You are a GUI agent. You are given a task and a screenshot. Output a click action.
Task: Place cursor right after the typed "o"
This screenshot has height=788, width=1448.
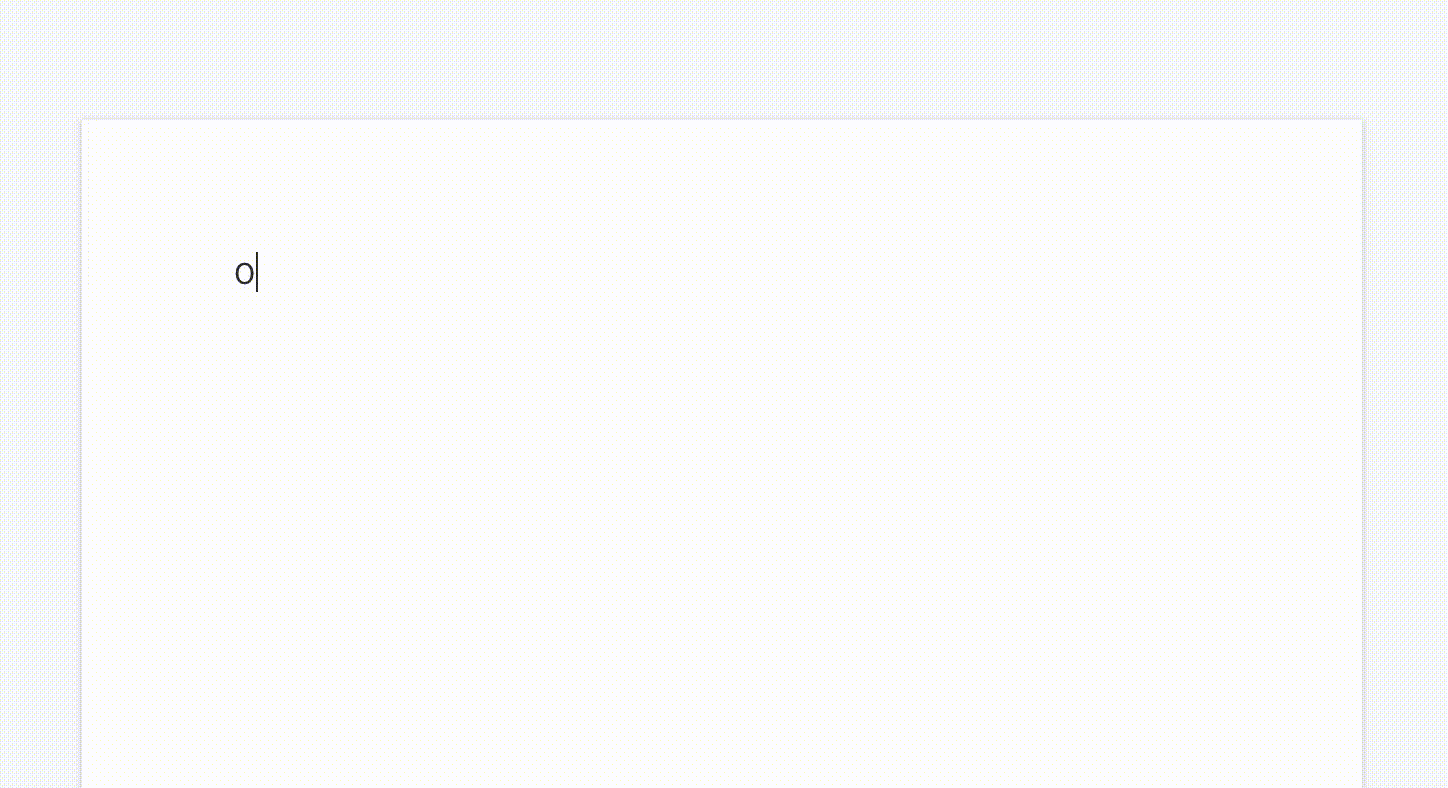point(256,273)
